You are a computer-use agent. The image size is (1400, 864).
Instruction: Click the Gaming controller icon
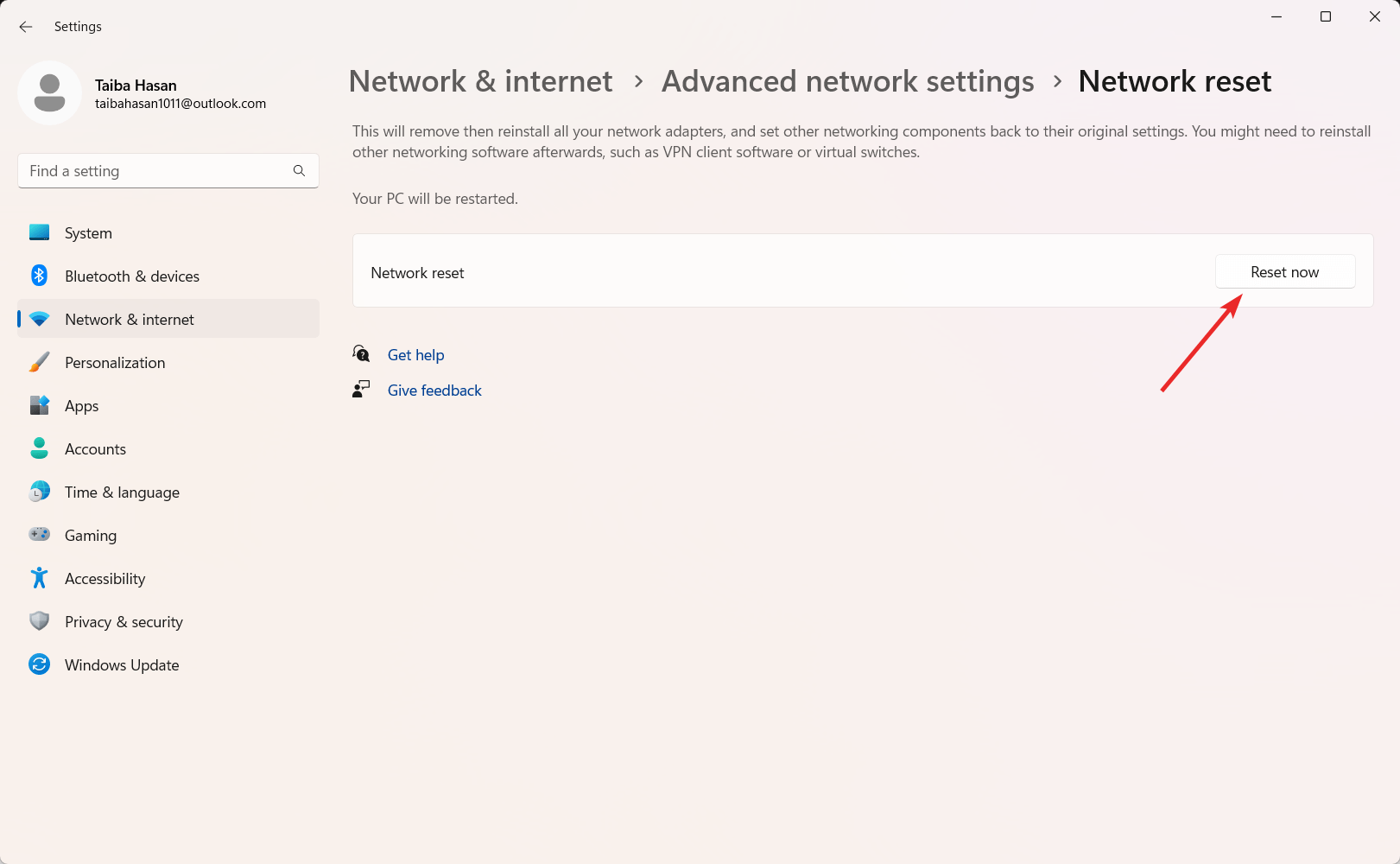tap(40, 535)
